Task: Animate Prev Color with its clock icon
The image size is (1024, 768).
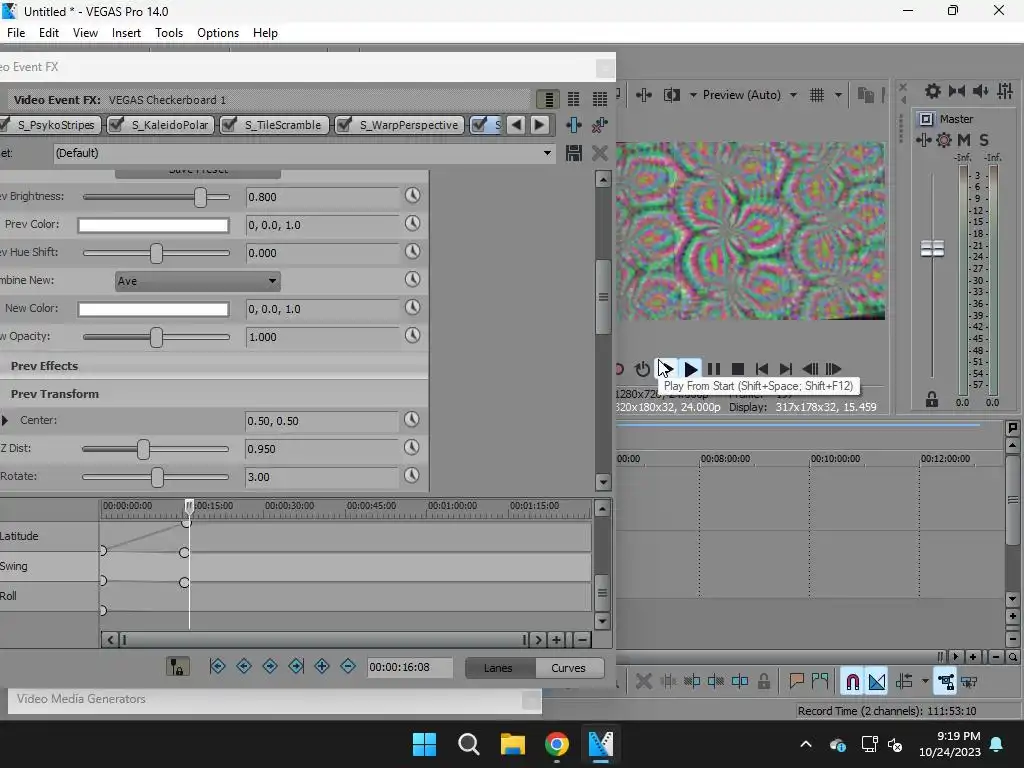Action: pos(412,223)
